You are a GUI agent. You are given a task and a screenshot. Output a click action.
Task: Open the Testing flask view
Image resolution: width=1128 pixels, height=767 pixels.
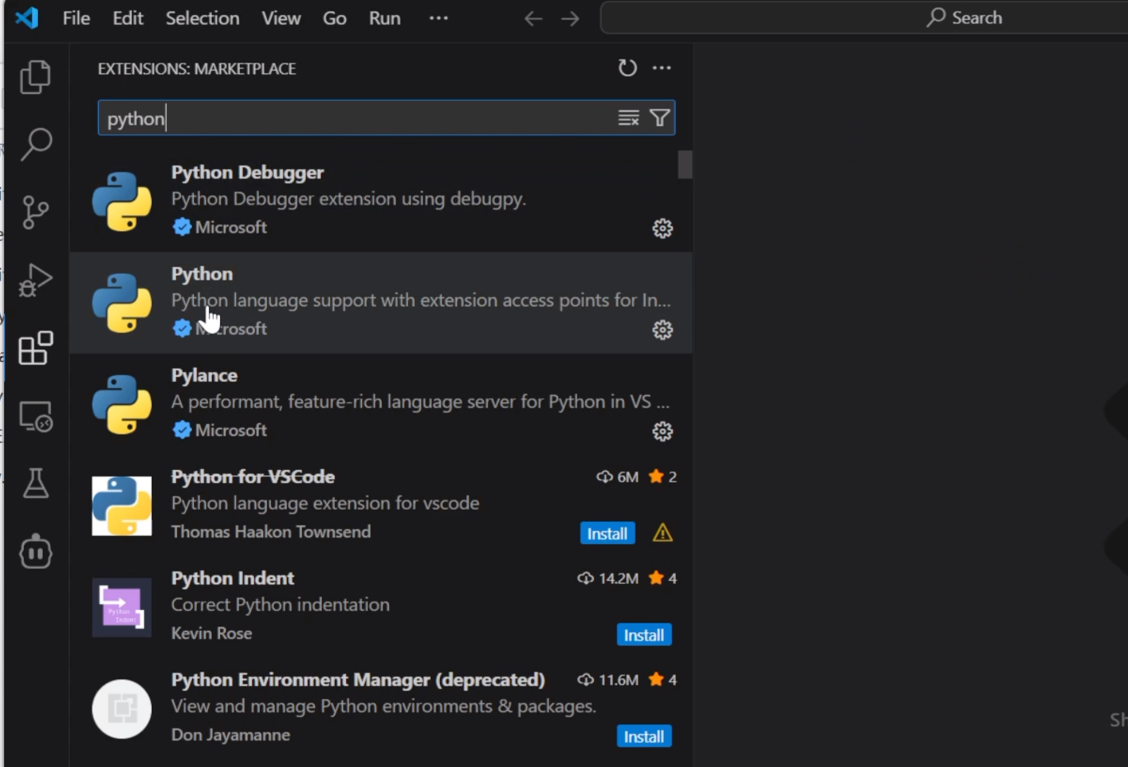coord(35,484)
